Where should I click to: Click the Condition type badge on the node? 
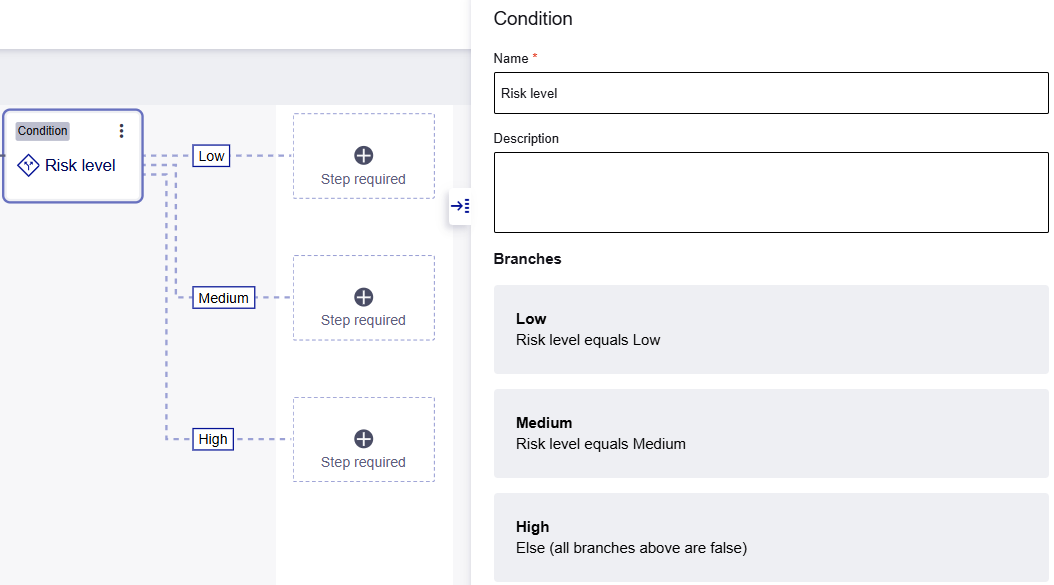coord(42,130)
